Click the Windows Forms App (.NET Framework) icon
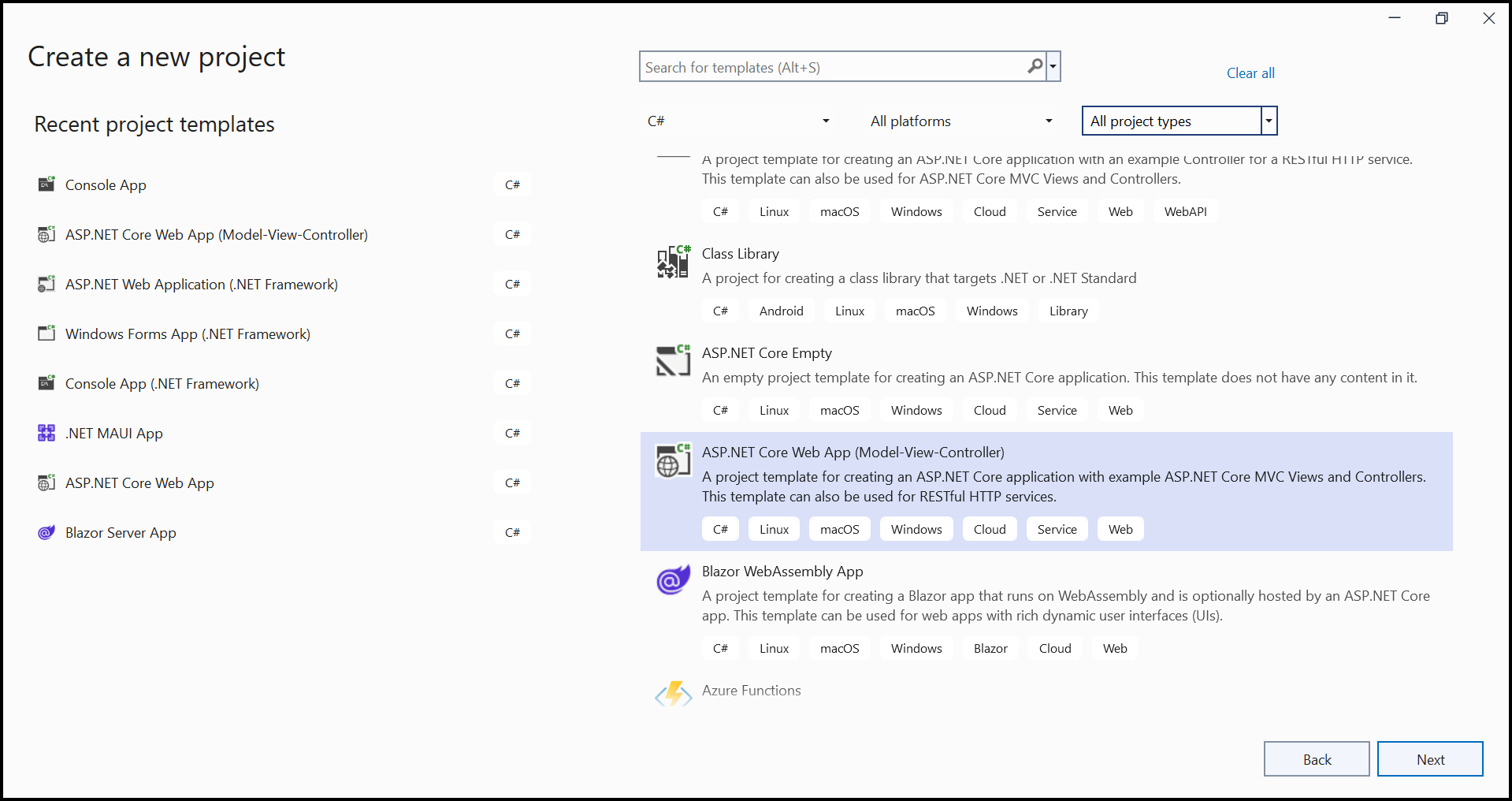Screen dimensions: 1512x801 (x=46, y=333)
